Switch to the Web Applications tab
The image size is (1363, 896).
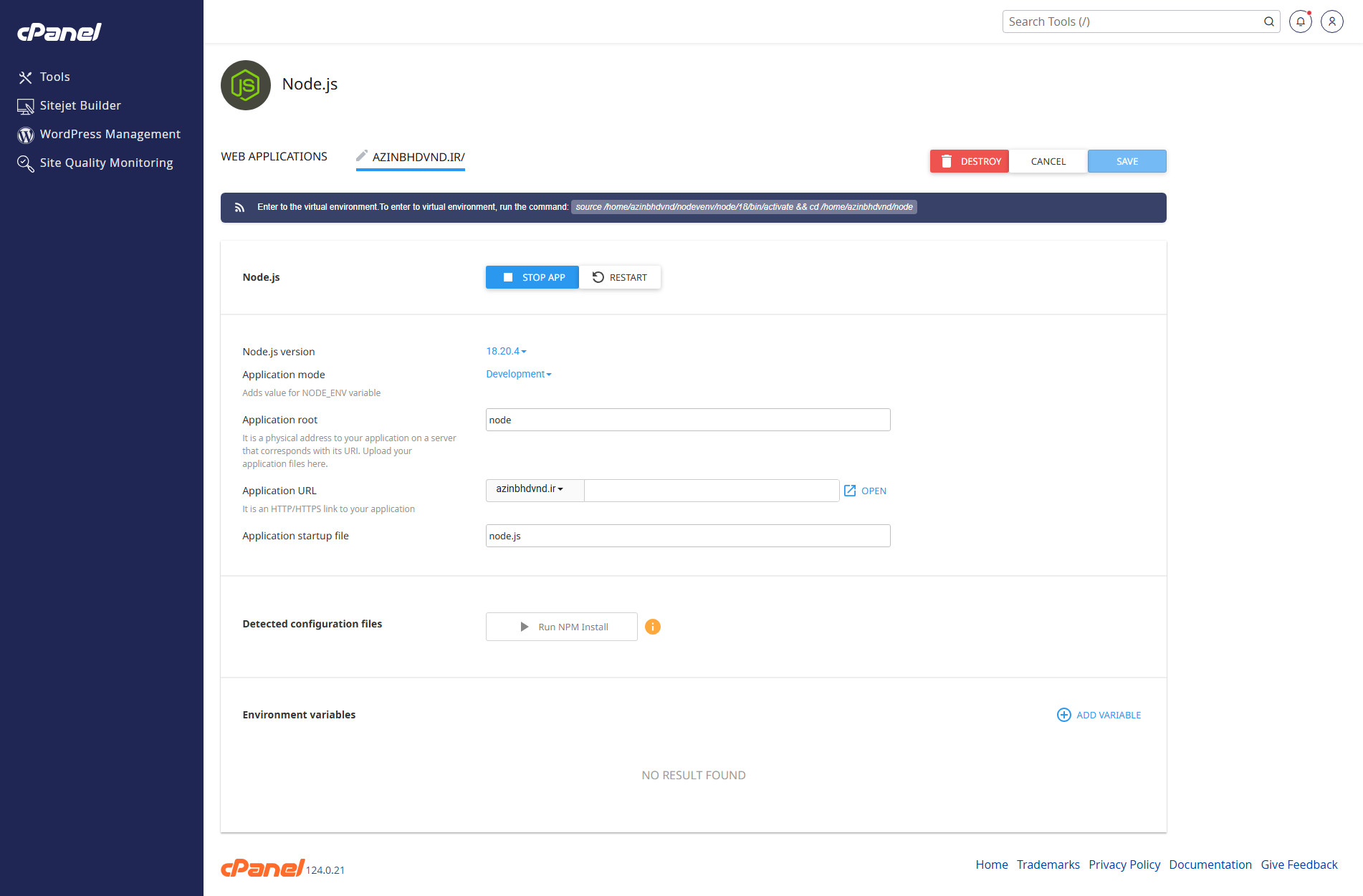[x=274, y=156]
